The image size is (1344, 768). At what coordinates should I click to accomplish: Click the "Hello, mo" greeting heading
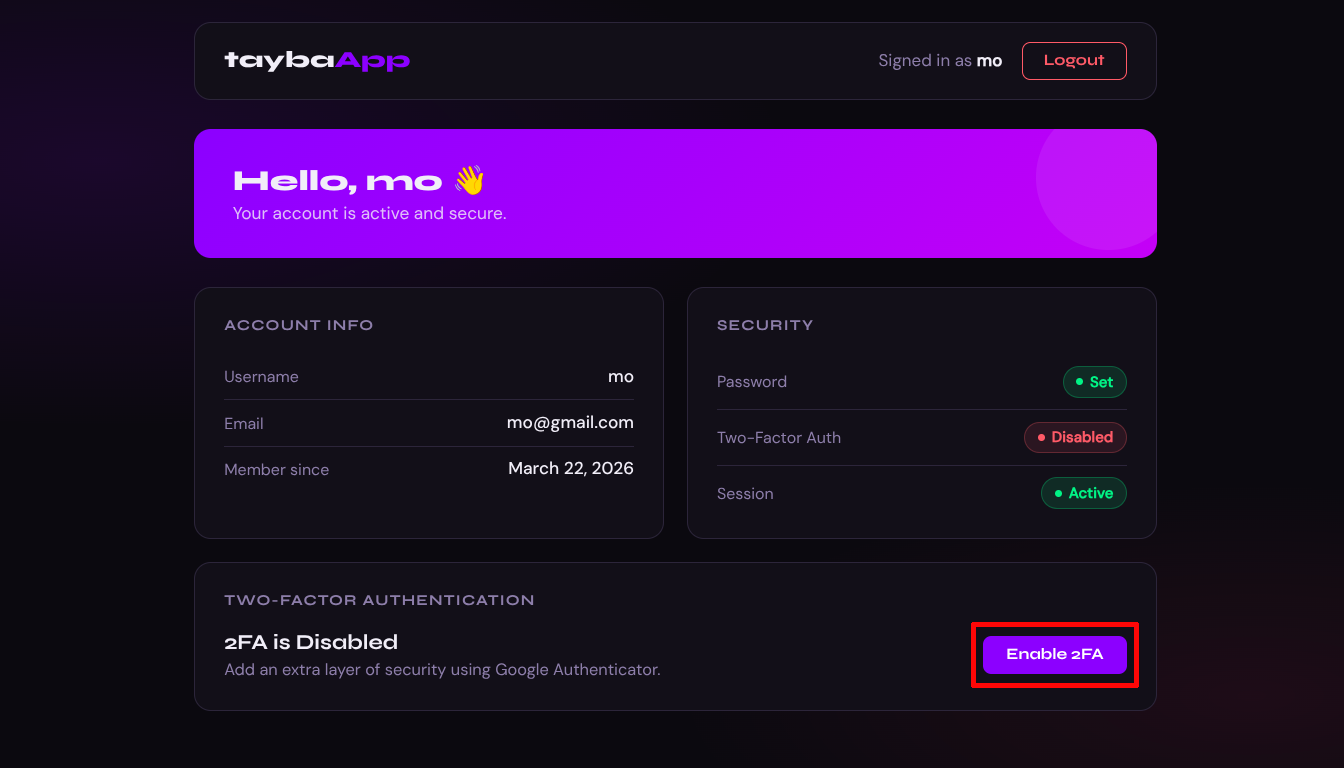[337, 181]
